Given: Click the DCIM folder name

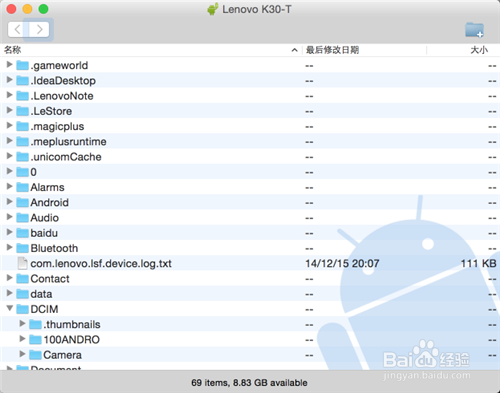Looking at the screenshot, I should (x=44, y=309).
